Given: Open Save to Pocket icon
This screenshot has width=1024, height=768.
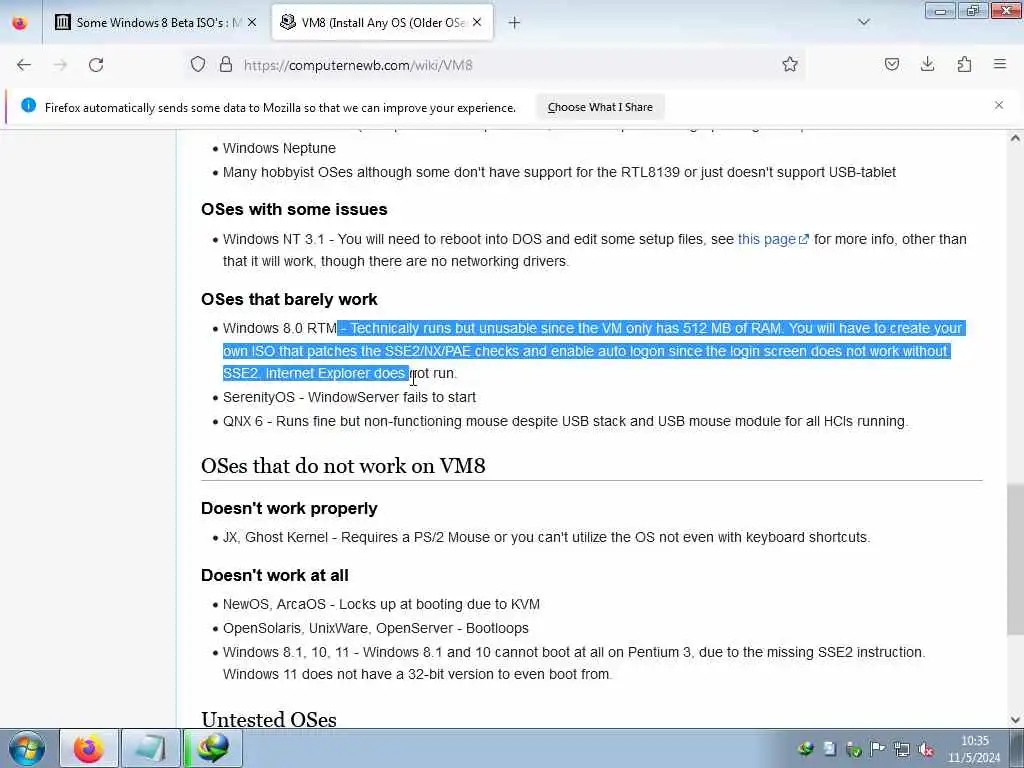Looking at the screenshot, I should tap(891, 64).
